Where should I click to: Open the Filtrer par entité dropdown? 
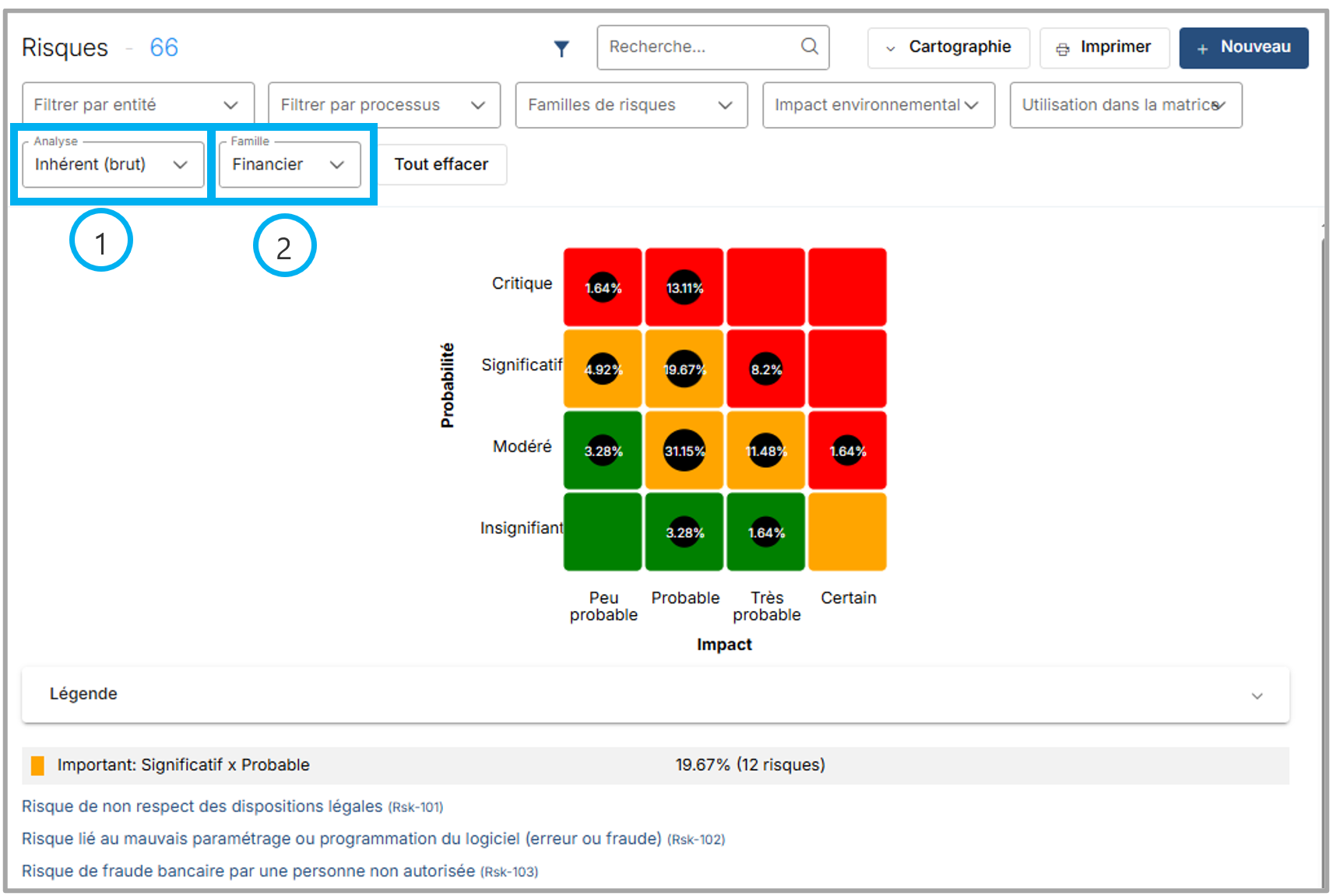(x=138, y=105)
